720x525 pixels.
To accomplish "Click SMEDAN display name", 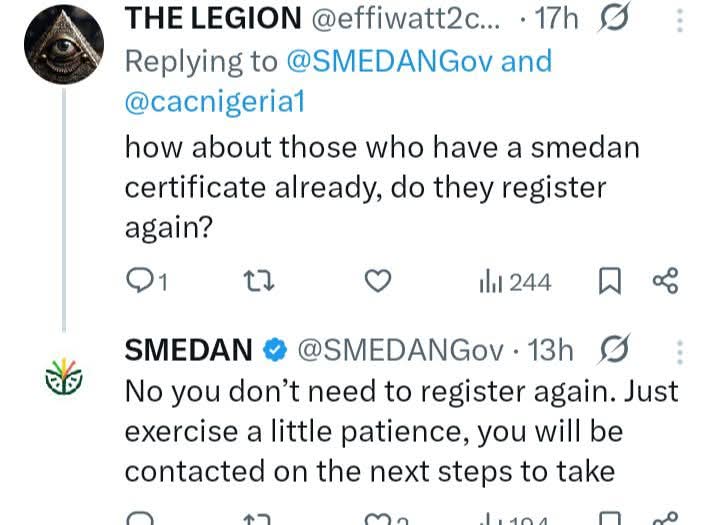I will point(188,350).
